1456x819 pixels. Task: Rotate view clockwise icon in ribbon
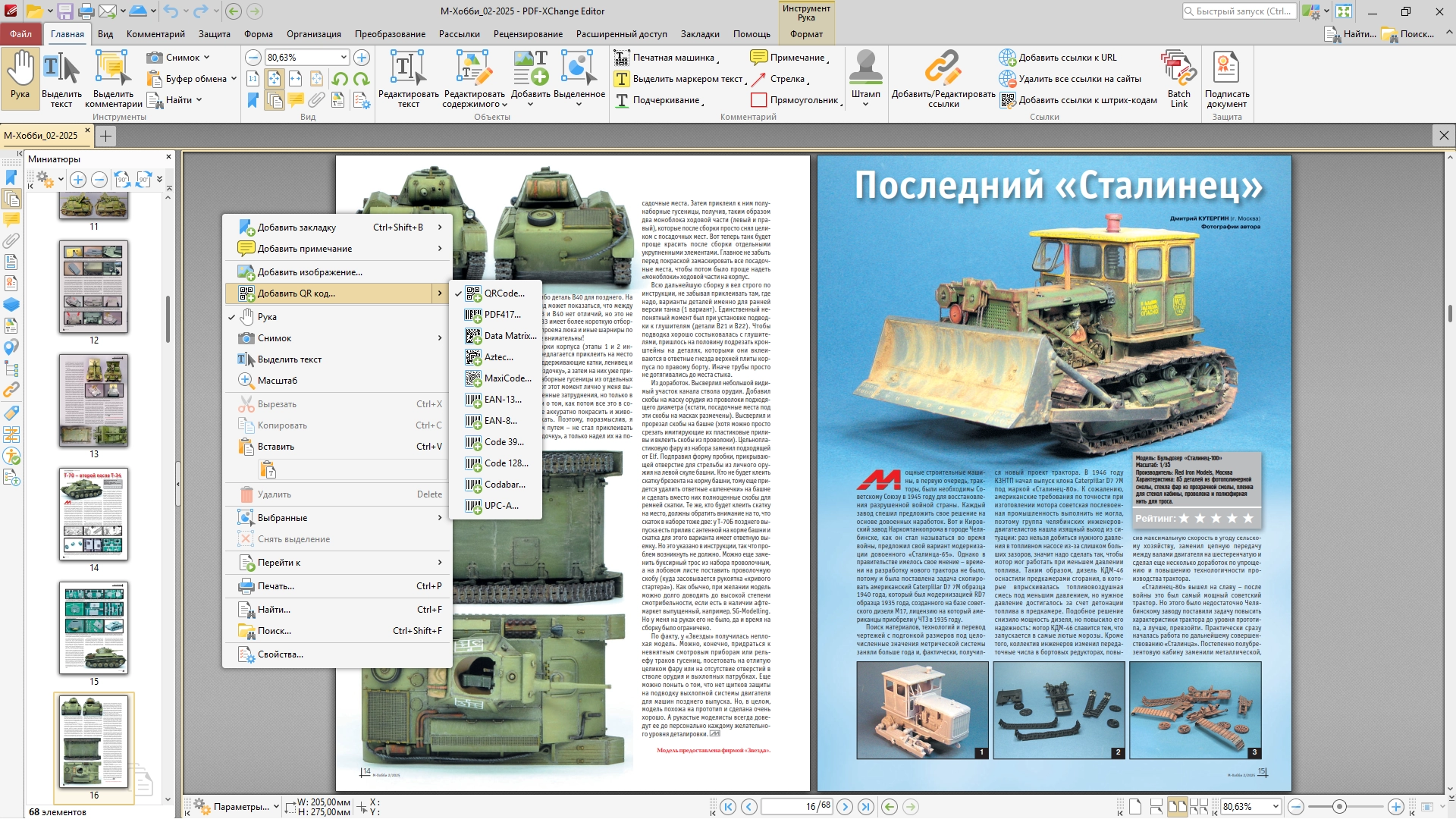click(362, 79)
